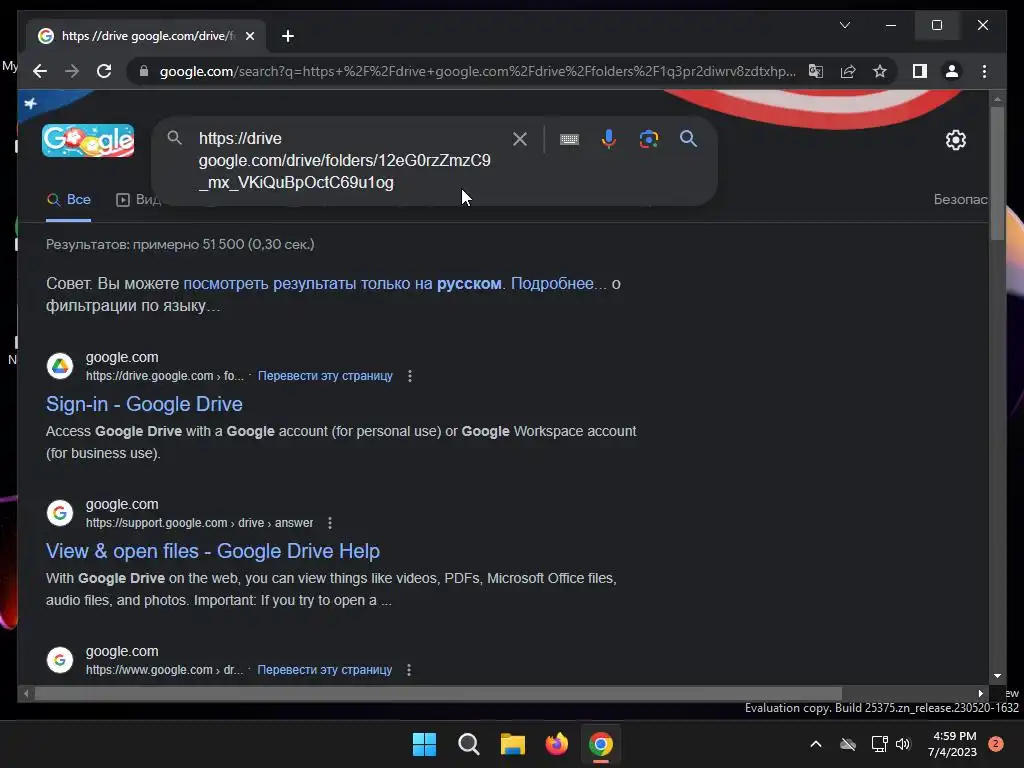The width and height of the screenshot is (1024, 768).
Task: Translate the Sign-in Google Drive result page
Action: click(x=325, y=376)
